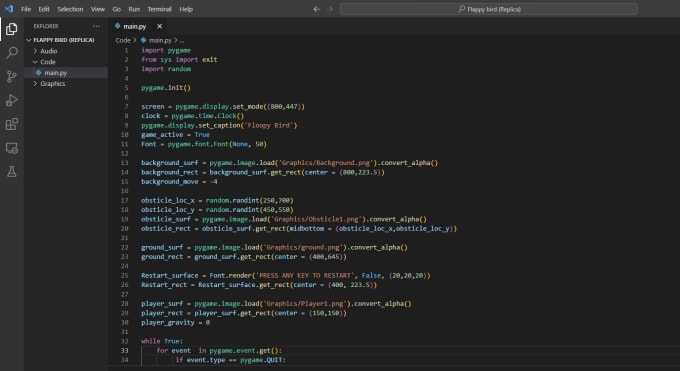680x371 pixels.
Task: Click the EXPLORER panel title
Action: (46, 26)
